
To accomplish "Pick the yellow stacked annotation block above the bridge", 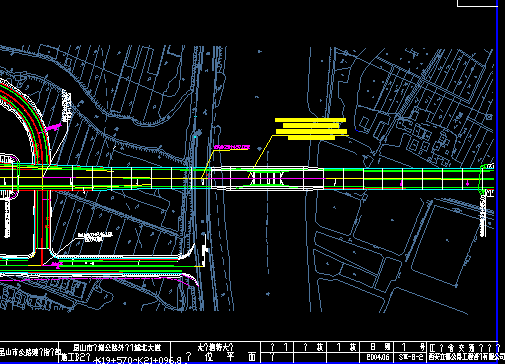I will pos(312,129).
